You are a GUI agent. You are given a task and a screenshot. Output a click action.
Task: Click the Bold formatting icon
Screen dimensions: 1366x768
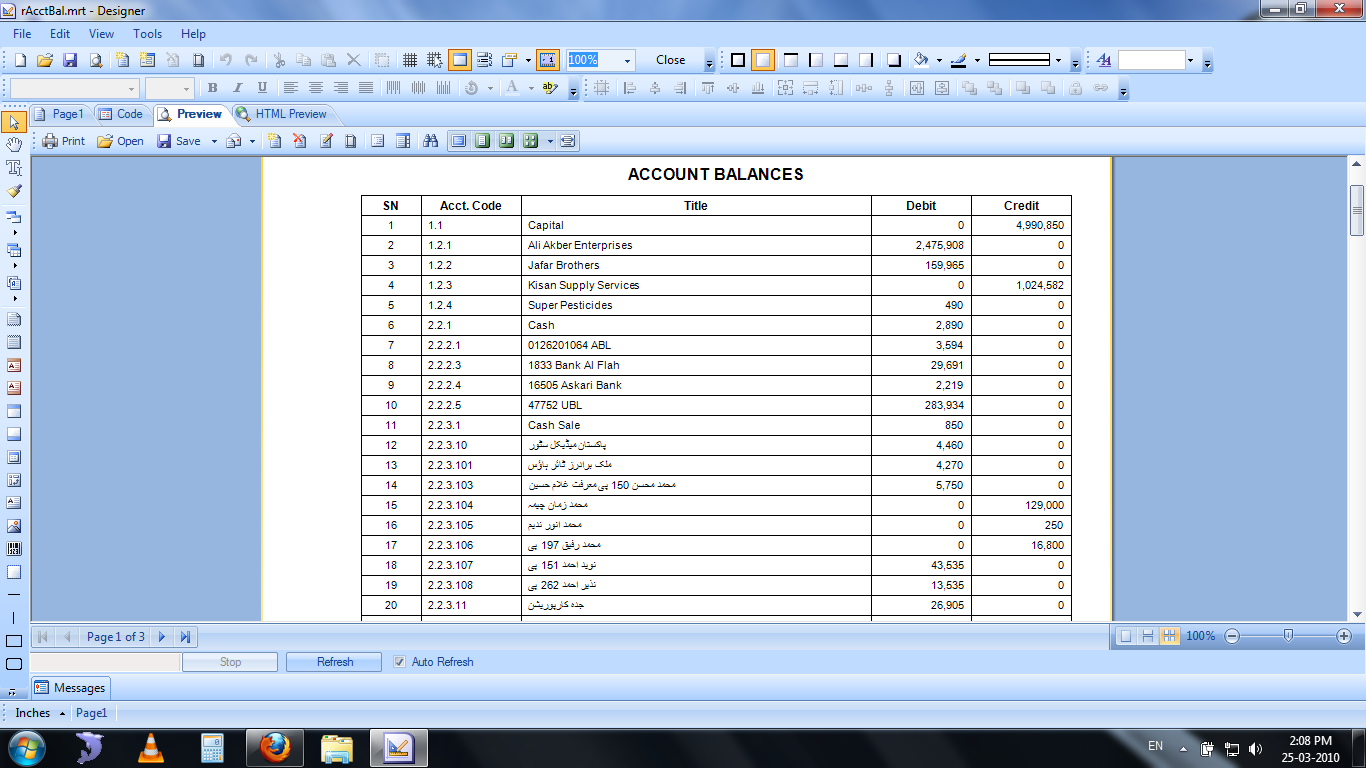tap(212, 88)
